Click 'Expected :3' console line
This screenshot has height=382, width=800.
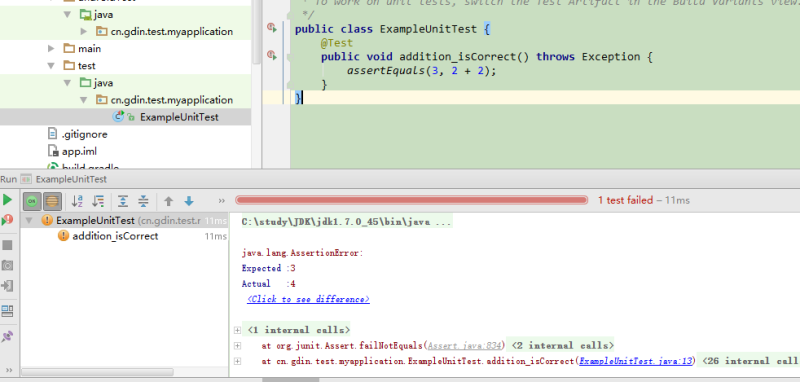269,268
